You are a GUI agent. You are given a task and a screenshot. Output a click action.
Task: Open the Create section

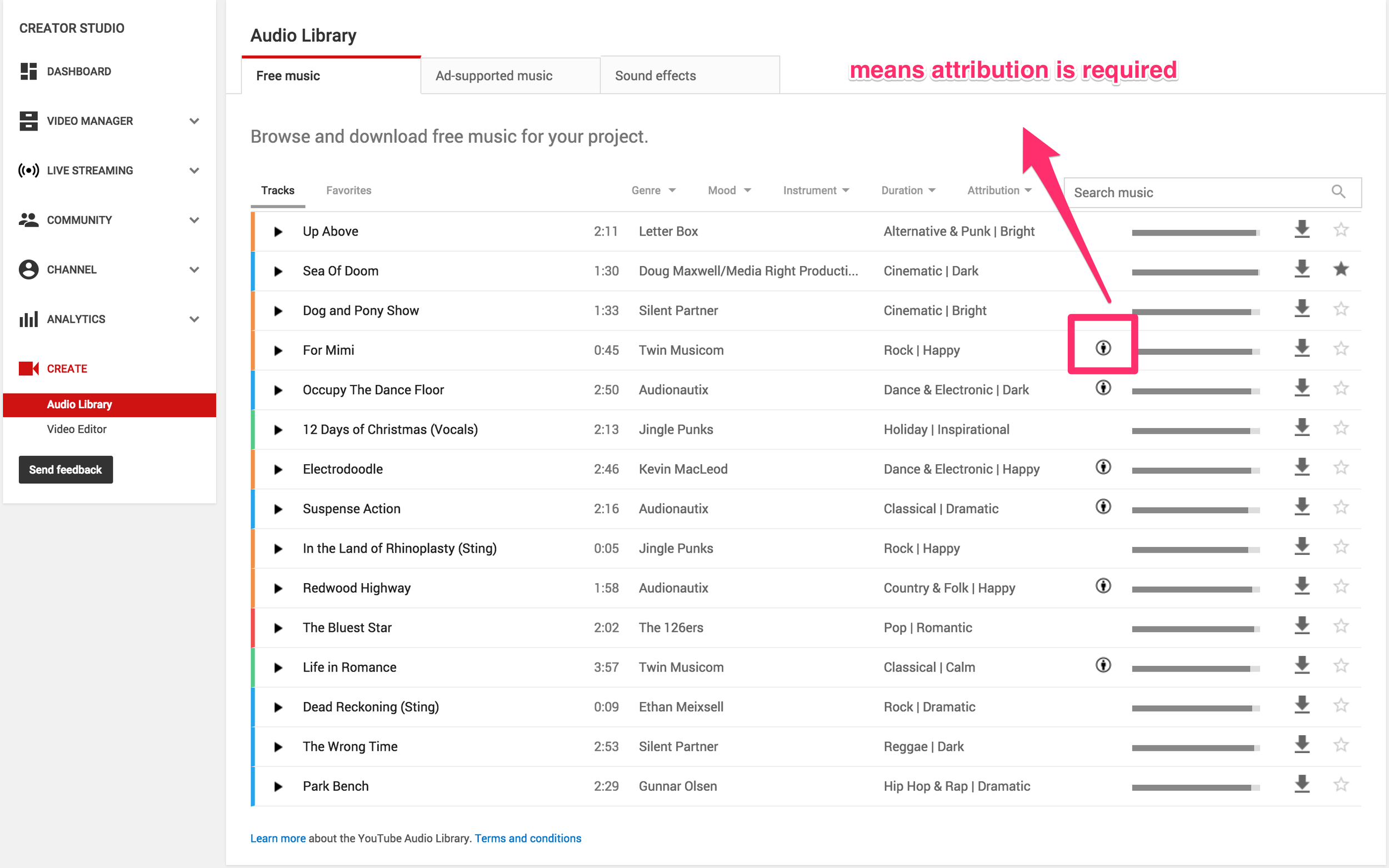(53, 369)
